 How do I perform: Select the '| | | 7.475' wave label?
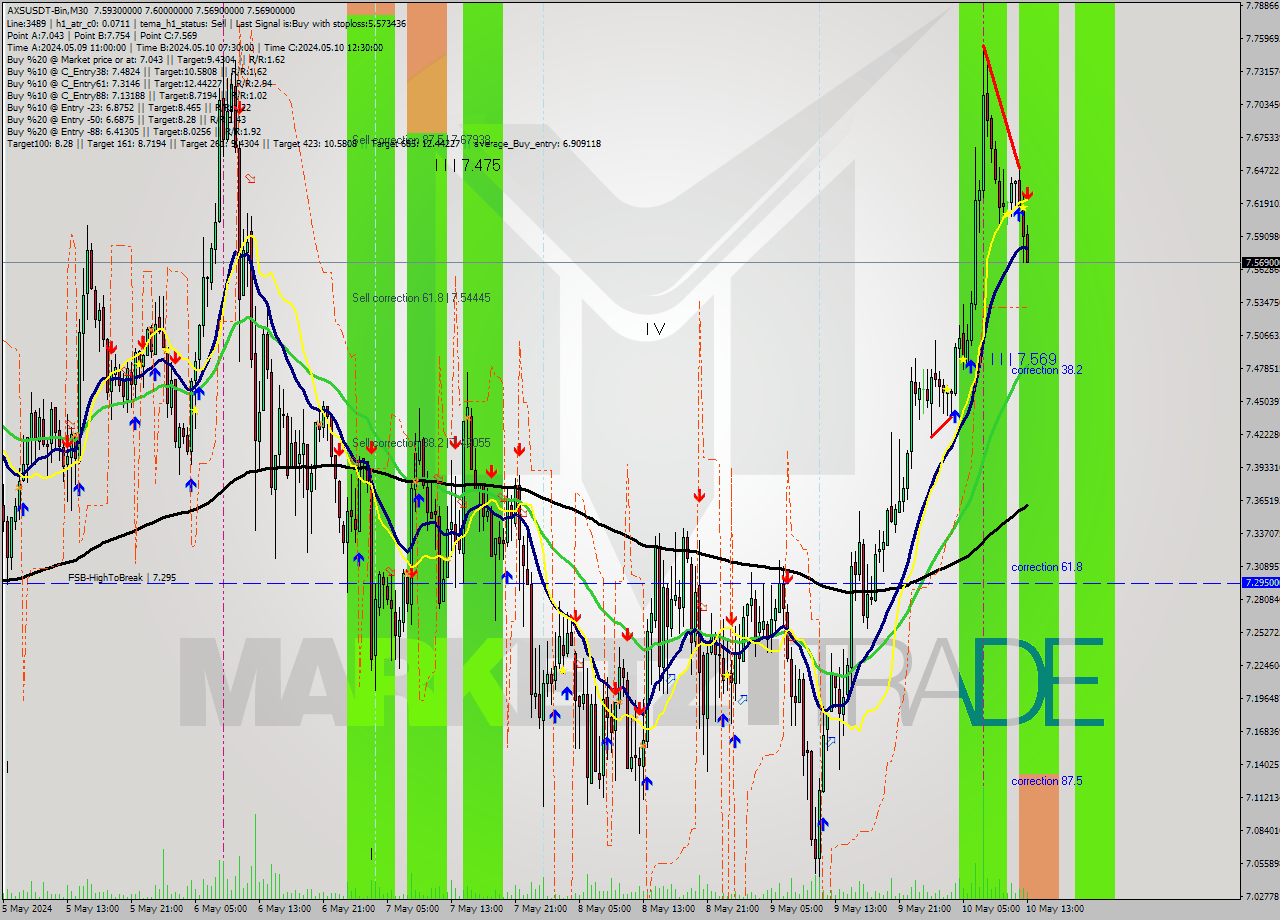(467, 165)
